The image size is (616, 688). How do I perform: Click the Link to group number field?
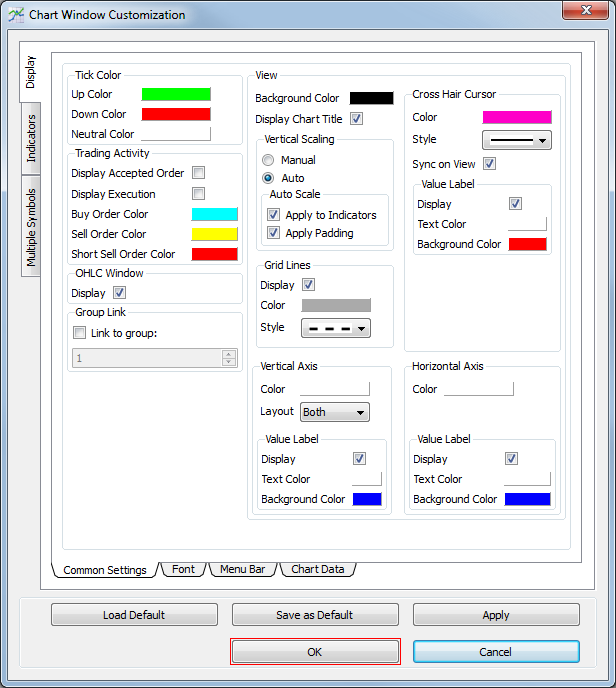(x=147, y=357)
